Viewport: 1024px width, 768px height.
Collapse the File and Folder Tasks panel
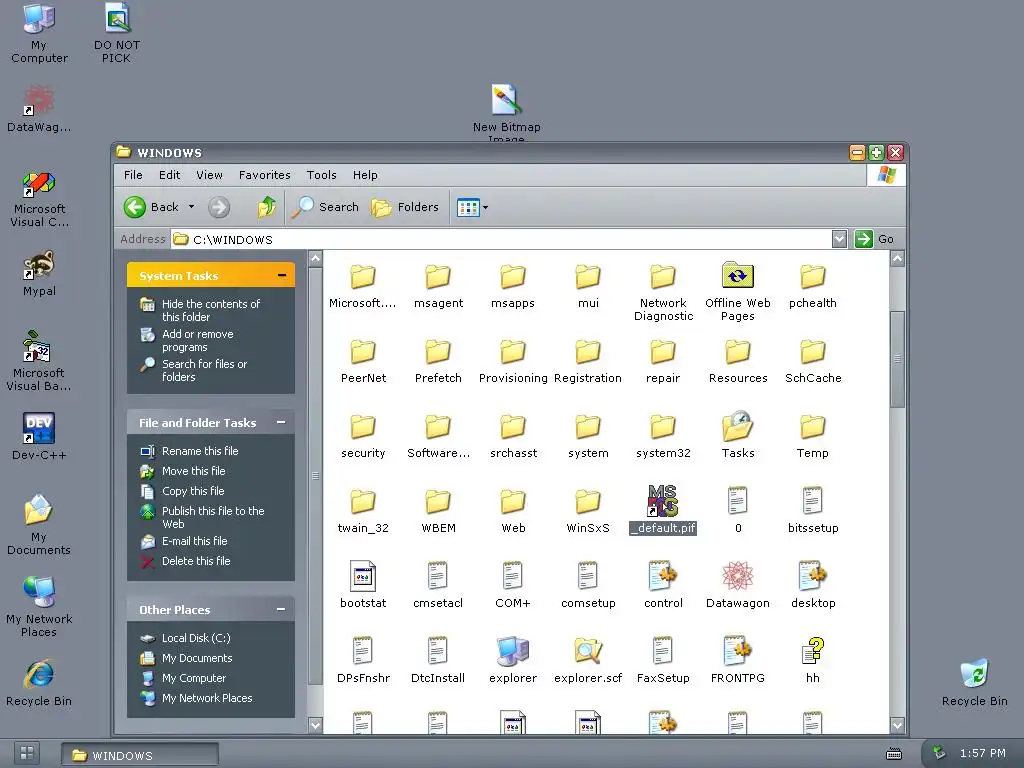[281, 423]
